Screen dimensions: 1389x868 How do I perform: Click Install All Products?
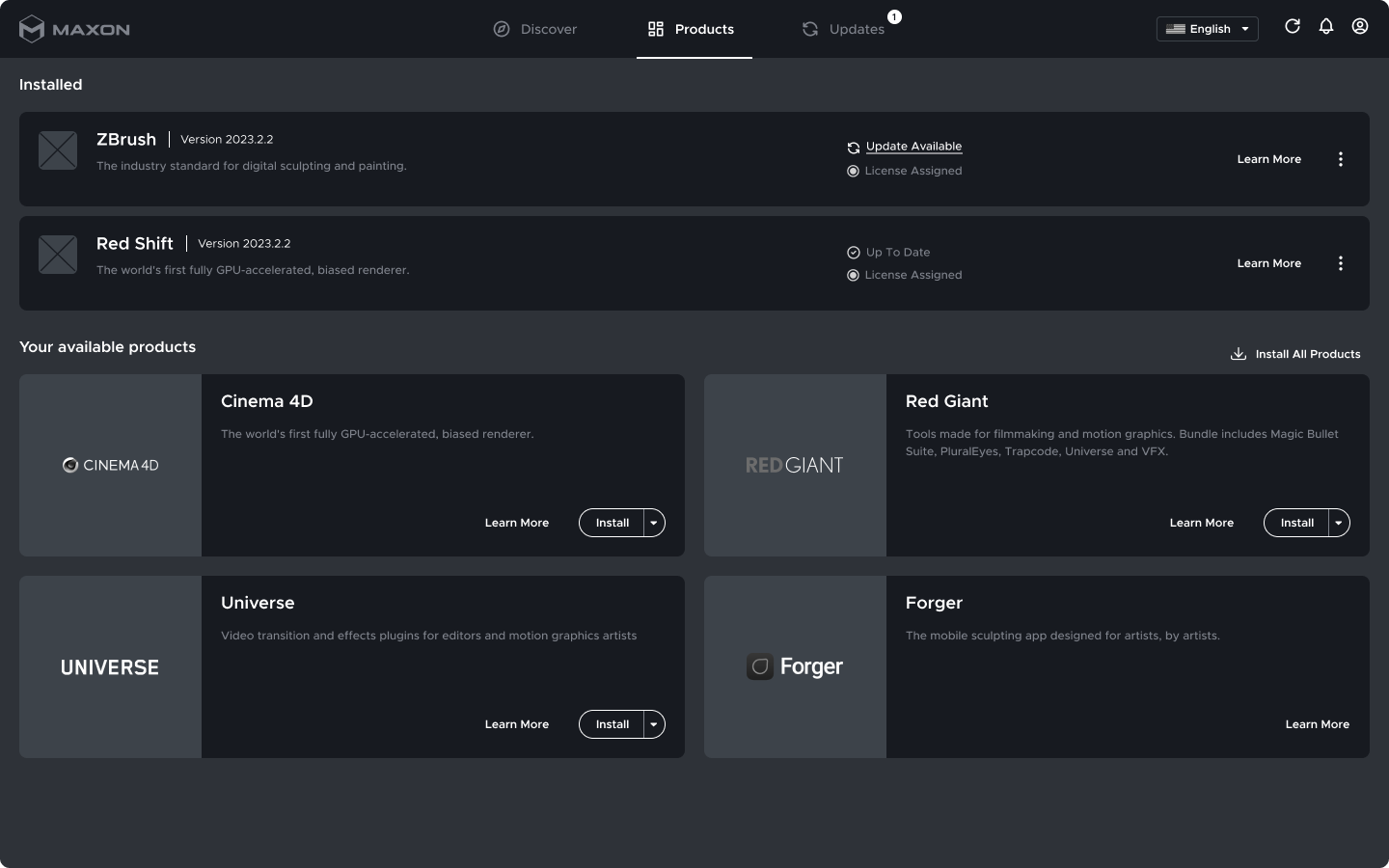[x=1295, y=354]
